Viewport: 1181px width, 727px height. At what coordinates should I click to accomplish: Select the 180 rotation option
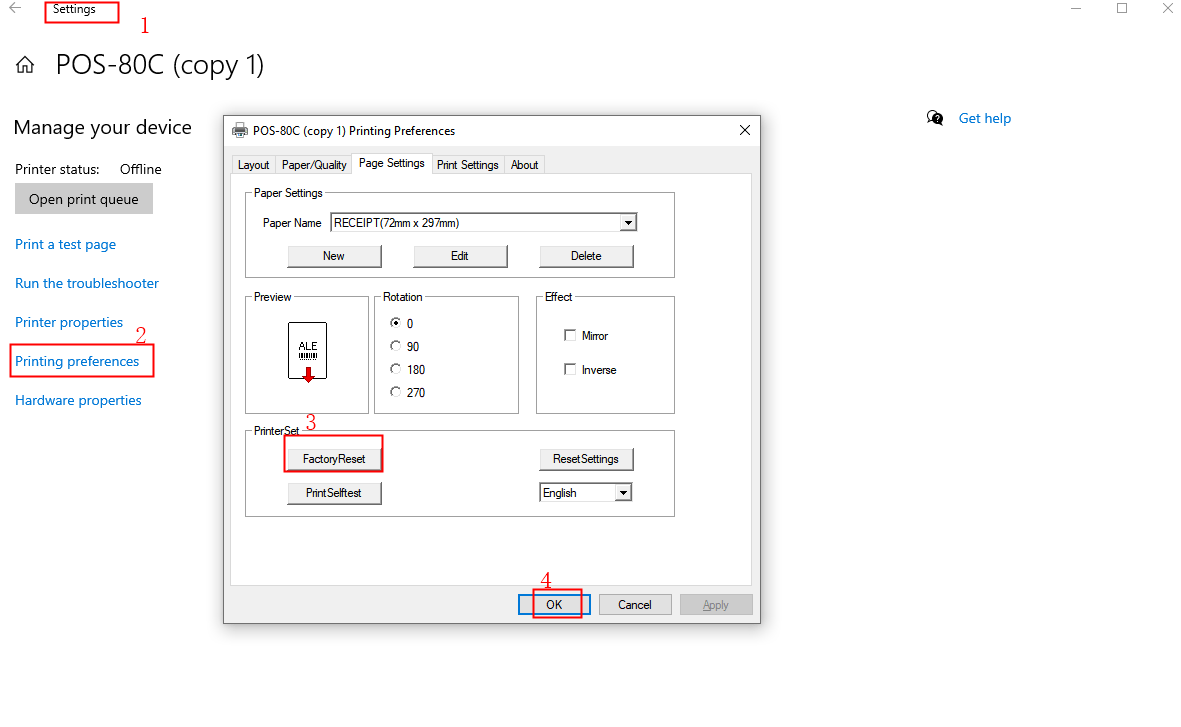tap(396, 369)
